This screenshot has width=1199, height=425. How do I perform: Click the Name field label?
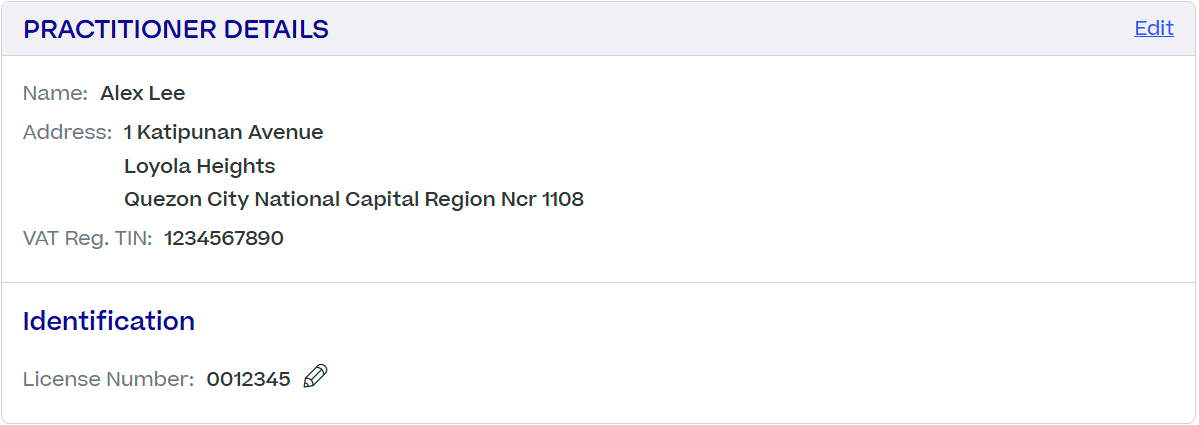[x=56, y=93]
